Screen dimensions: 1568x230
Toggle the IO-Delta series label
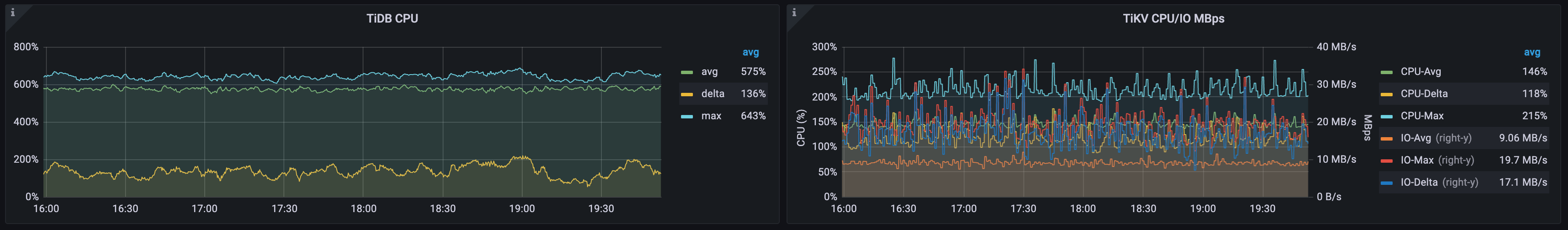1418,182
